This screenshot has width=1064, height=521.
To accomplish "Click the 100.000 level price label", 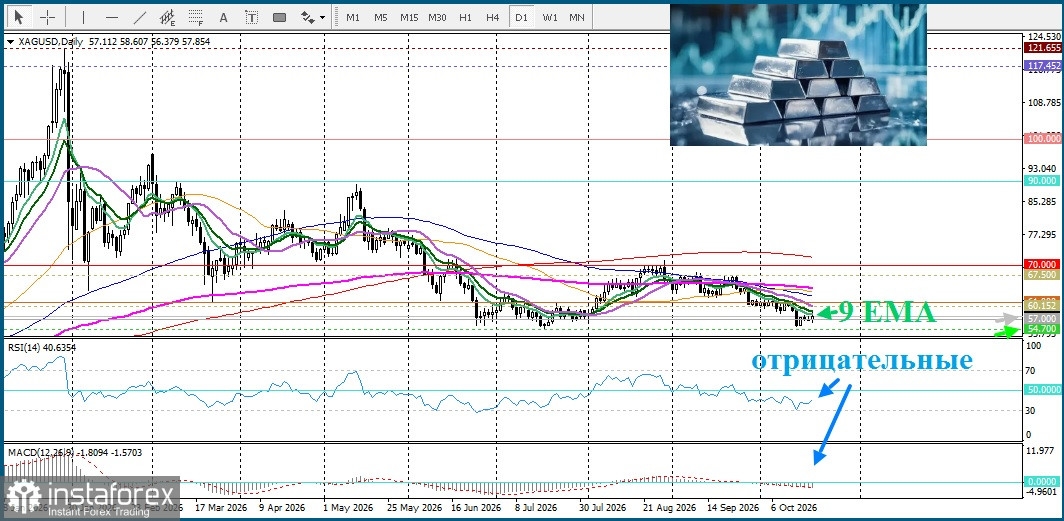I will pos(1044,138).
